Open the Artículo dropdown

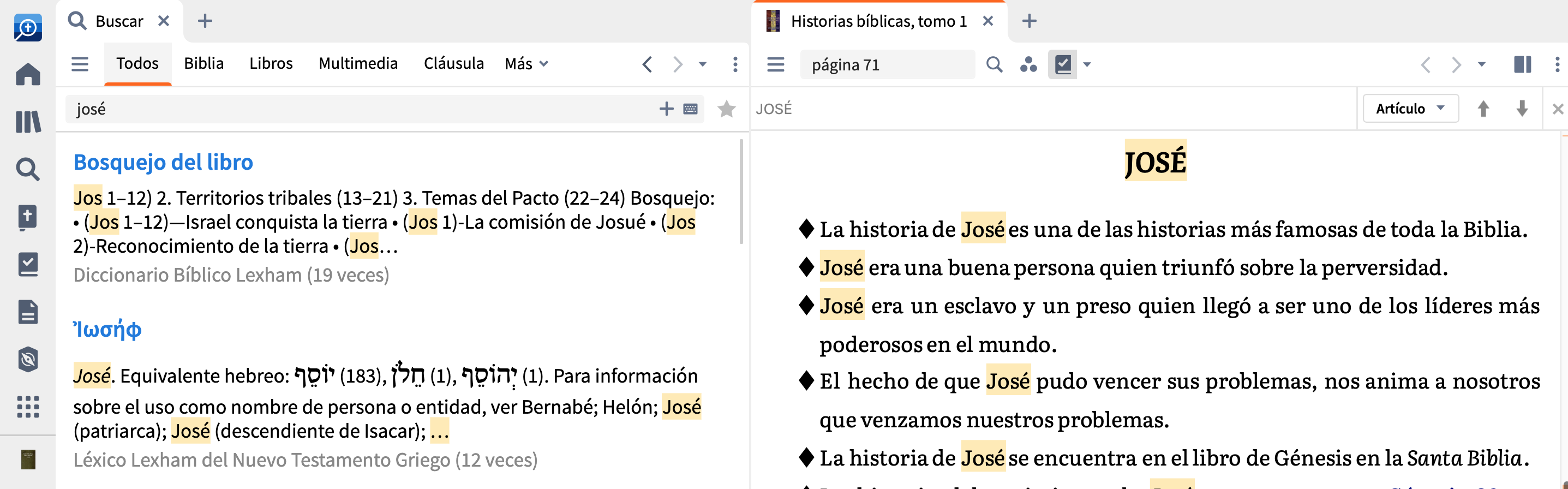click(1410, 109)
